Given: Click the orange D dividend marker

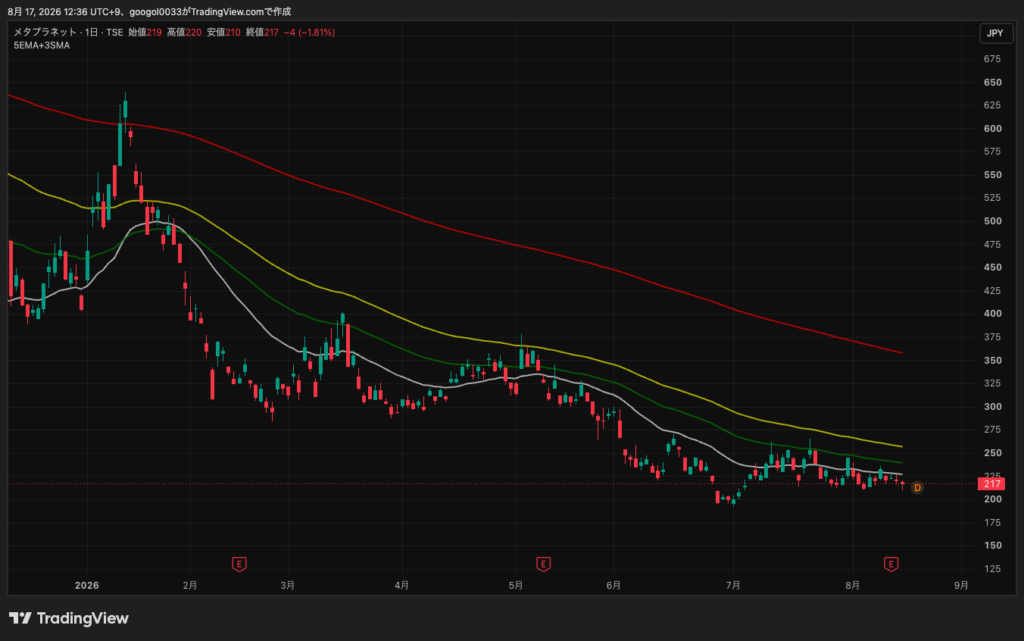Looking at the screenshot, I should [x=917, y=488].
